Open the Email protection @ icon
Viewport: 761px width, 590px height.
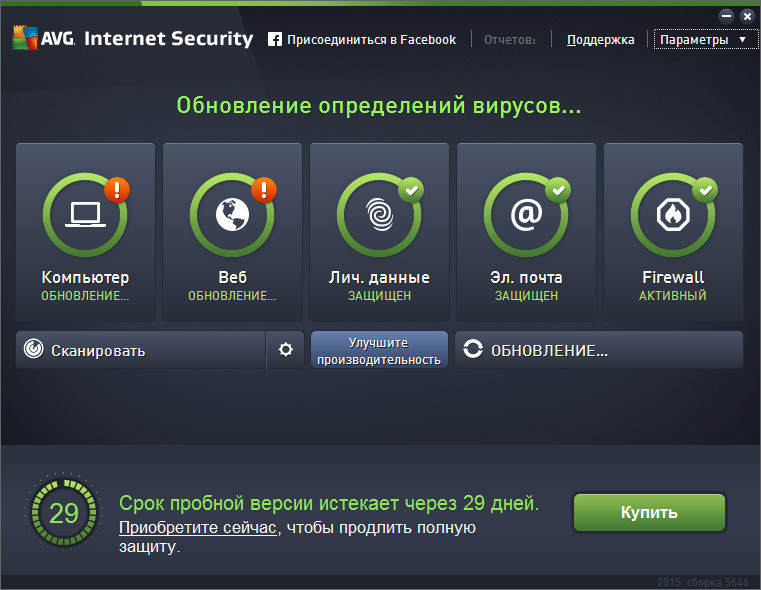click(526, 214)
